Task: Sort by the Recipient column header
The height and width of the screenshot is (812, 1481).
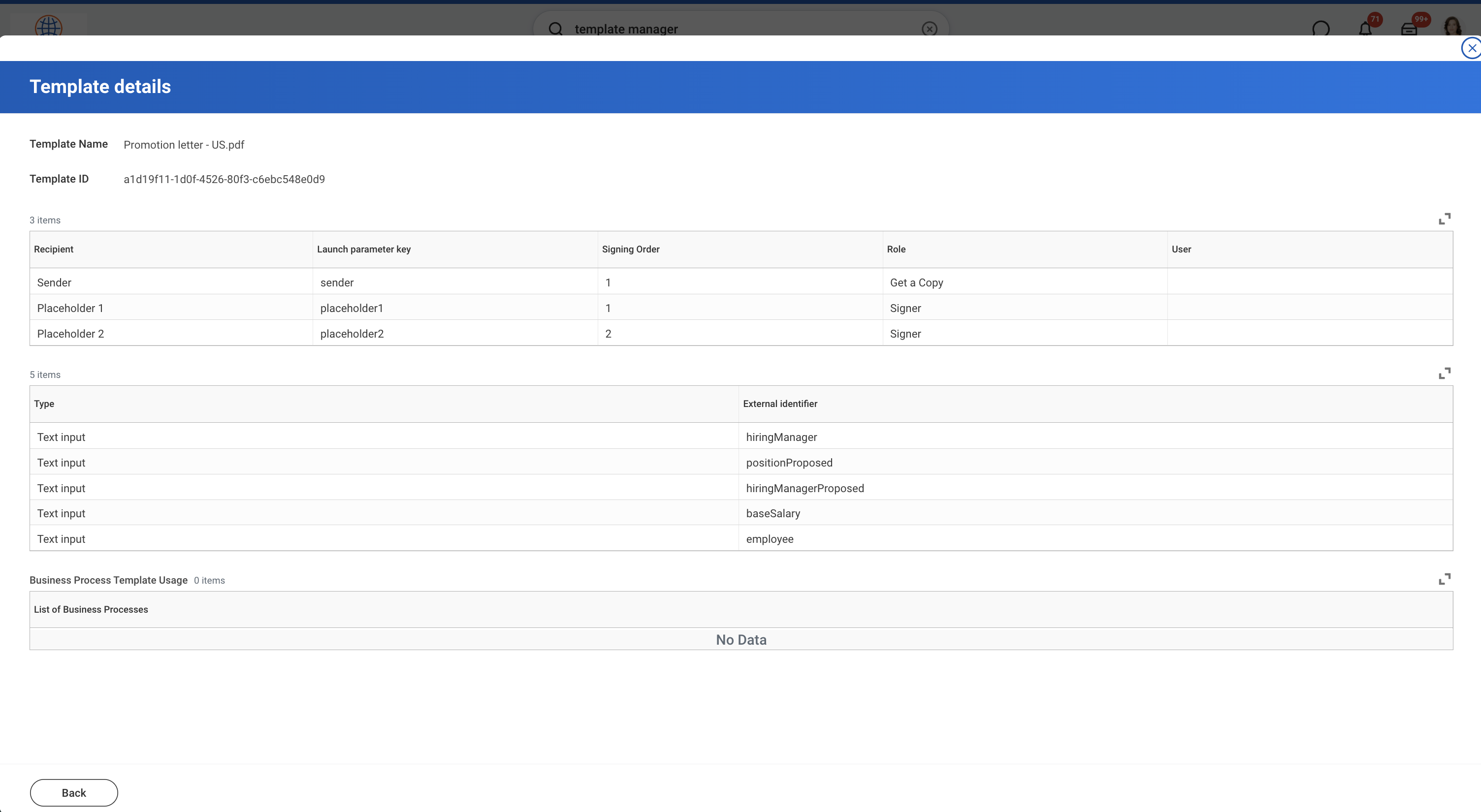Action: 54,249
